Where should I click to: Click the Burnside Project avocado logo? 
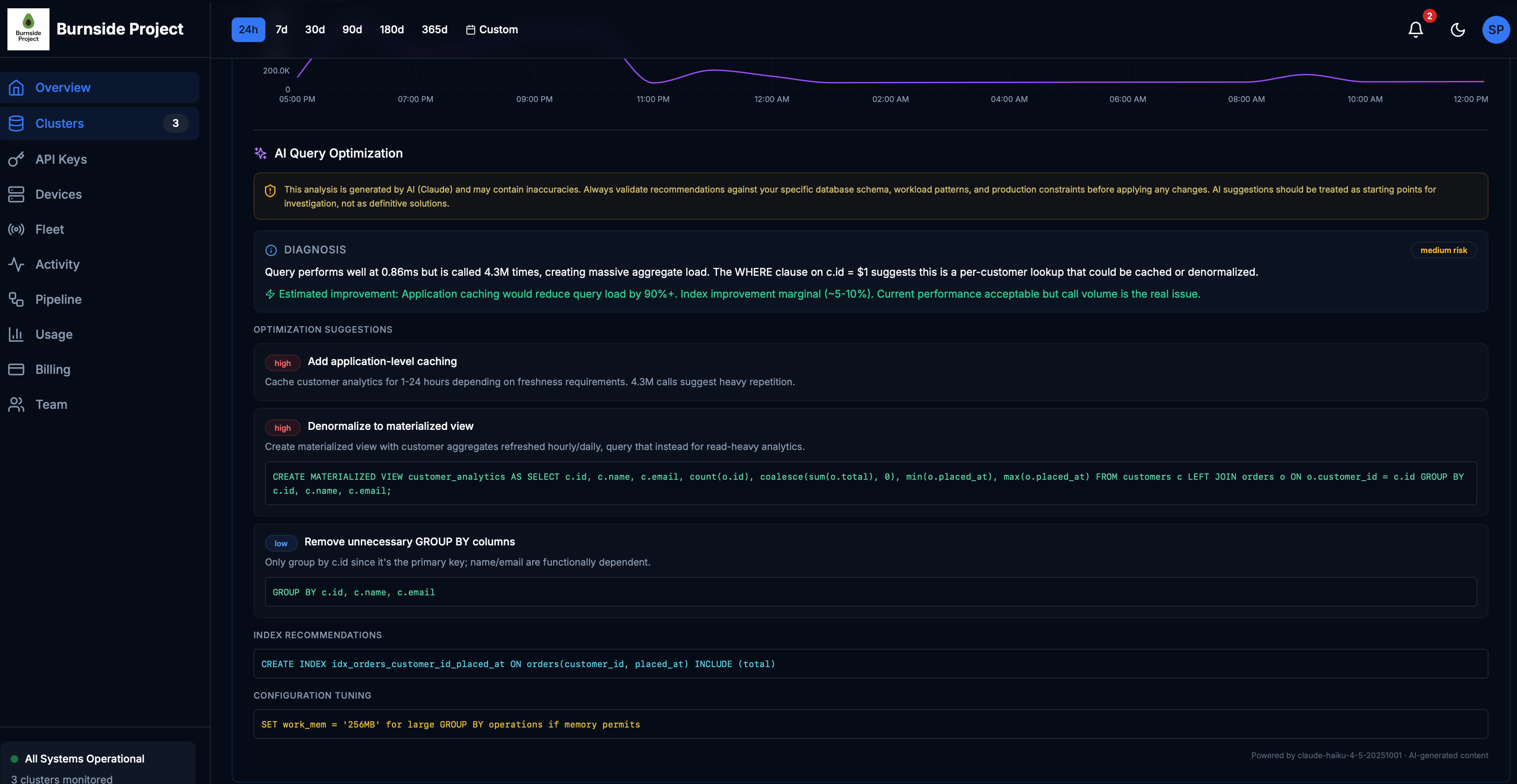(28, 29)
